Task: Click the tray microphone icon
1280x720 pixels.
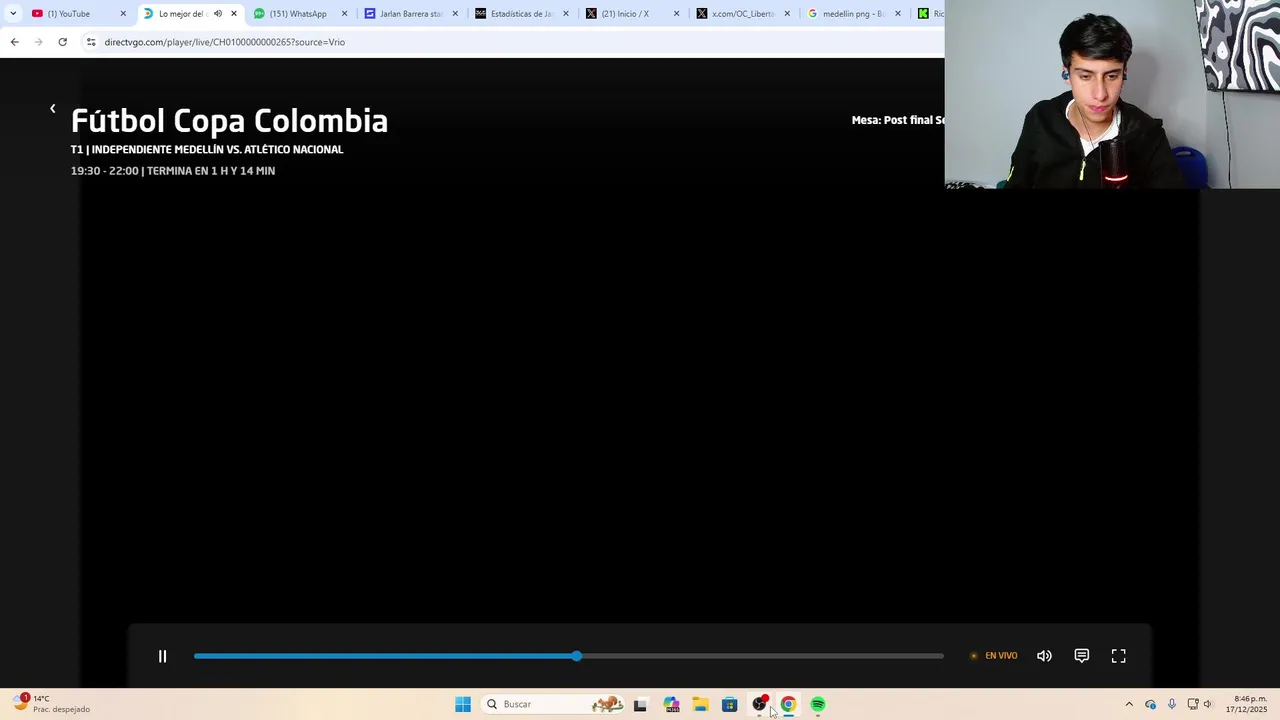Action: pyautogui.click(x=1172, y=704)
